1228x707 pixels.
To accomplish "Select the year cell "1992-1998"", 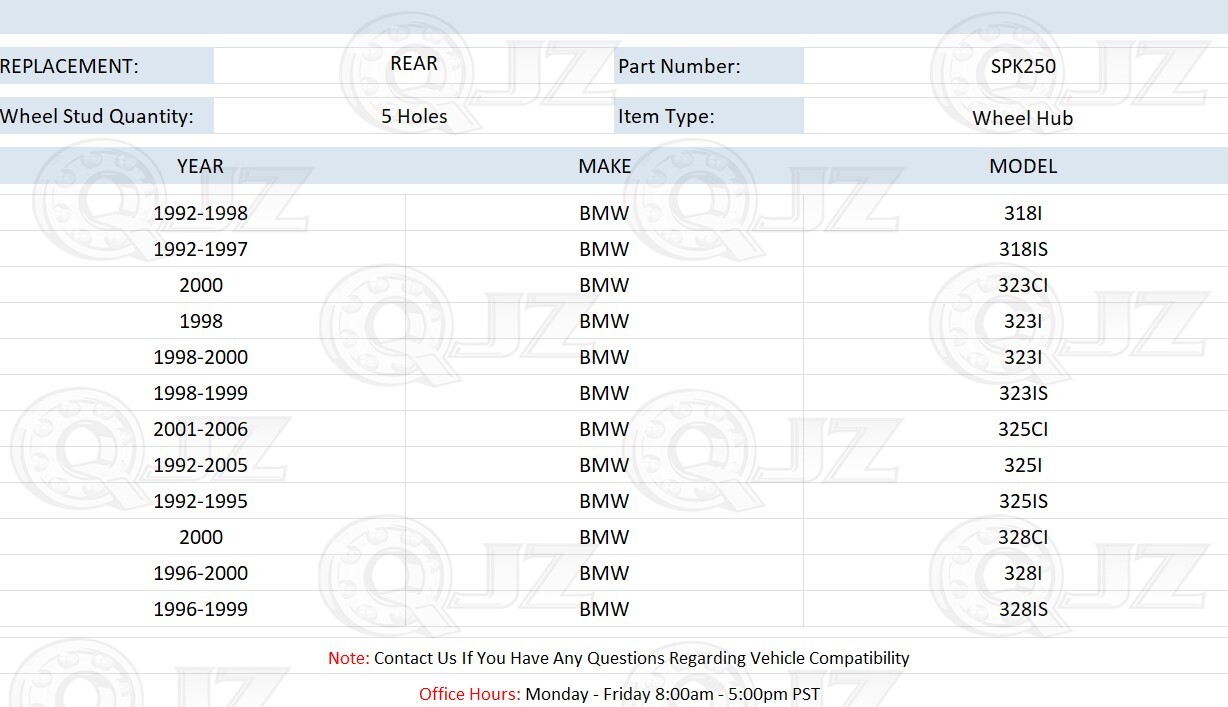I will (200, 213).
